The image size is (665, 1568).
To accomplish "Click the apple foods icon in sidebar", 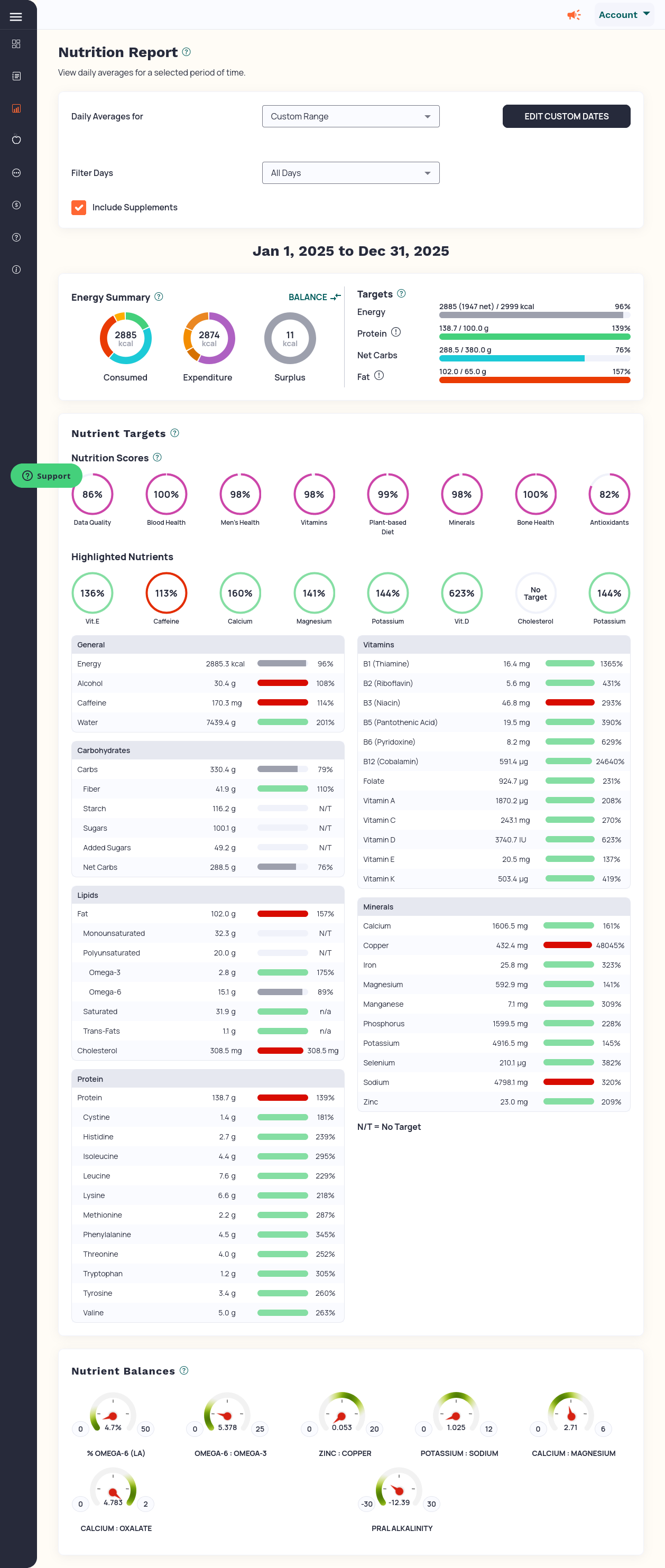I will click(x=16, y=140).
